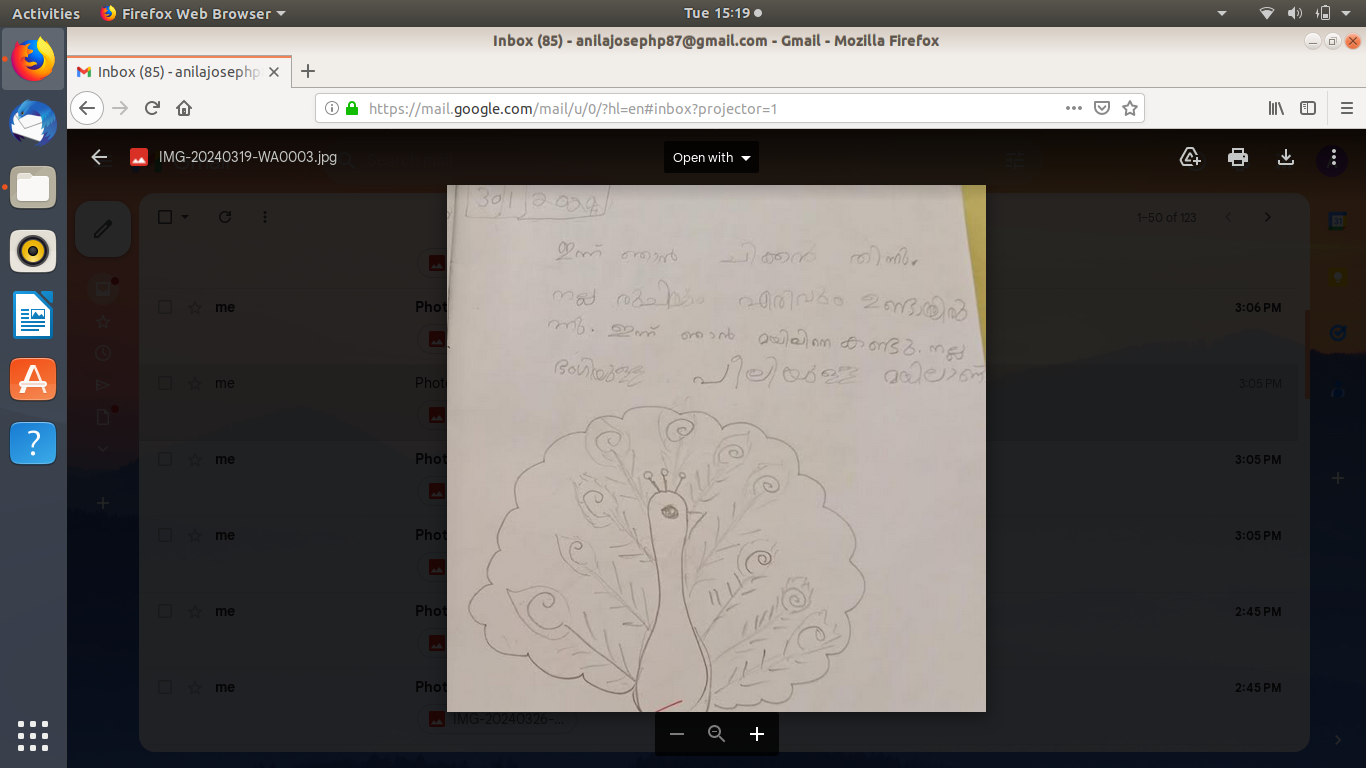Reload the current page
Screen dimensions: 1366x768
[152, 108]
